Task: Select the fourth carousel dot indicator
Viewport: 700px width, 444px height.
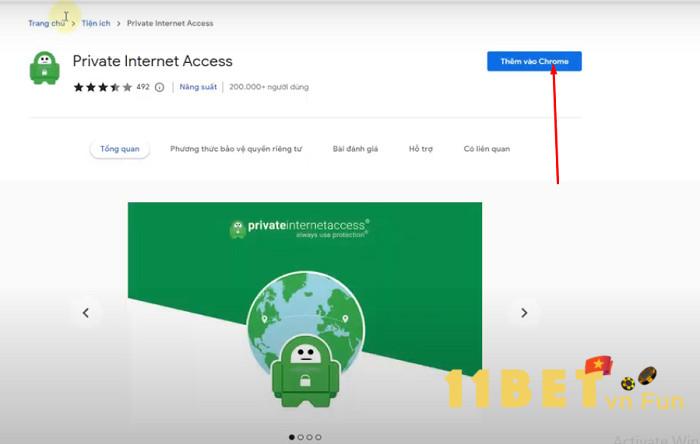Action: point(318,437)
